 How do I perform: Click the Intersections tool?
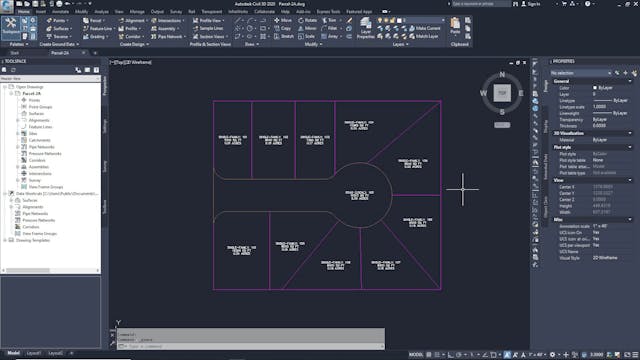[167, 20]
